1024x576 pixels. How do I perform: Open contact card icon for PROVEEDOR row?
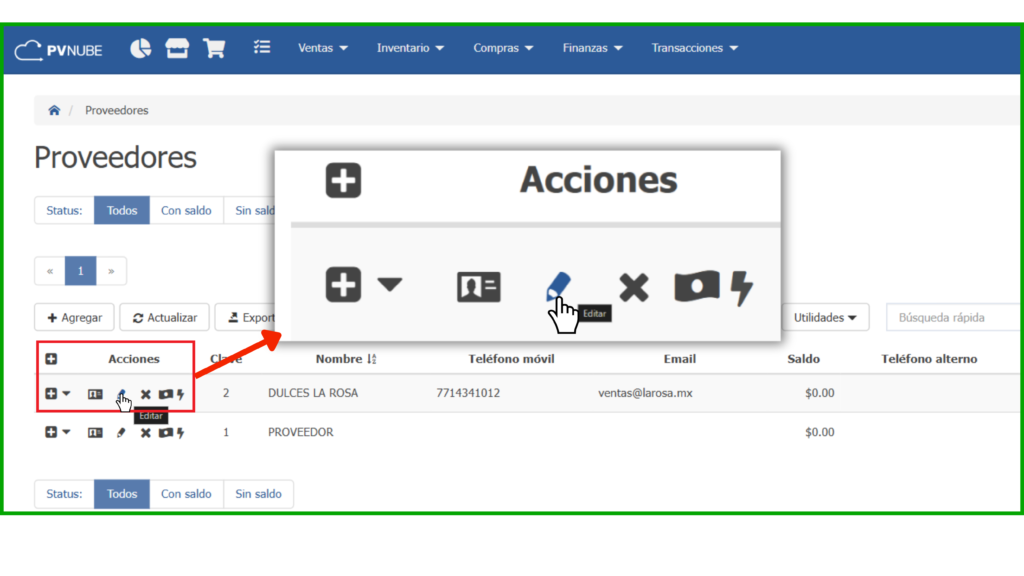95,433
